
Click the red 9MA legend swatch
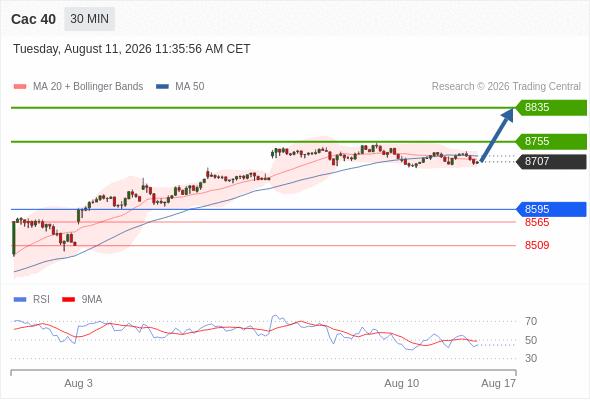click(68, 300)
